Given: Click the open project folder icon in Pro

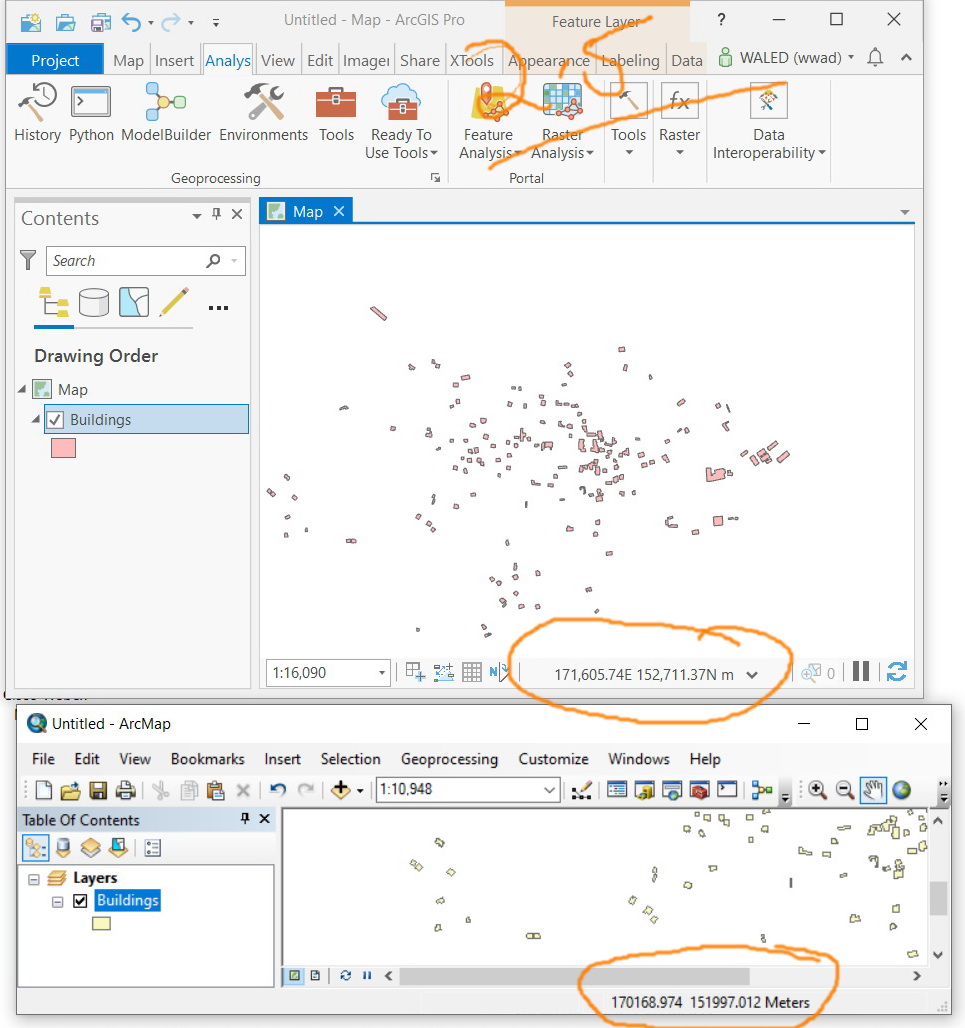Looking at the screenshot, I should [x=66, y=22].
